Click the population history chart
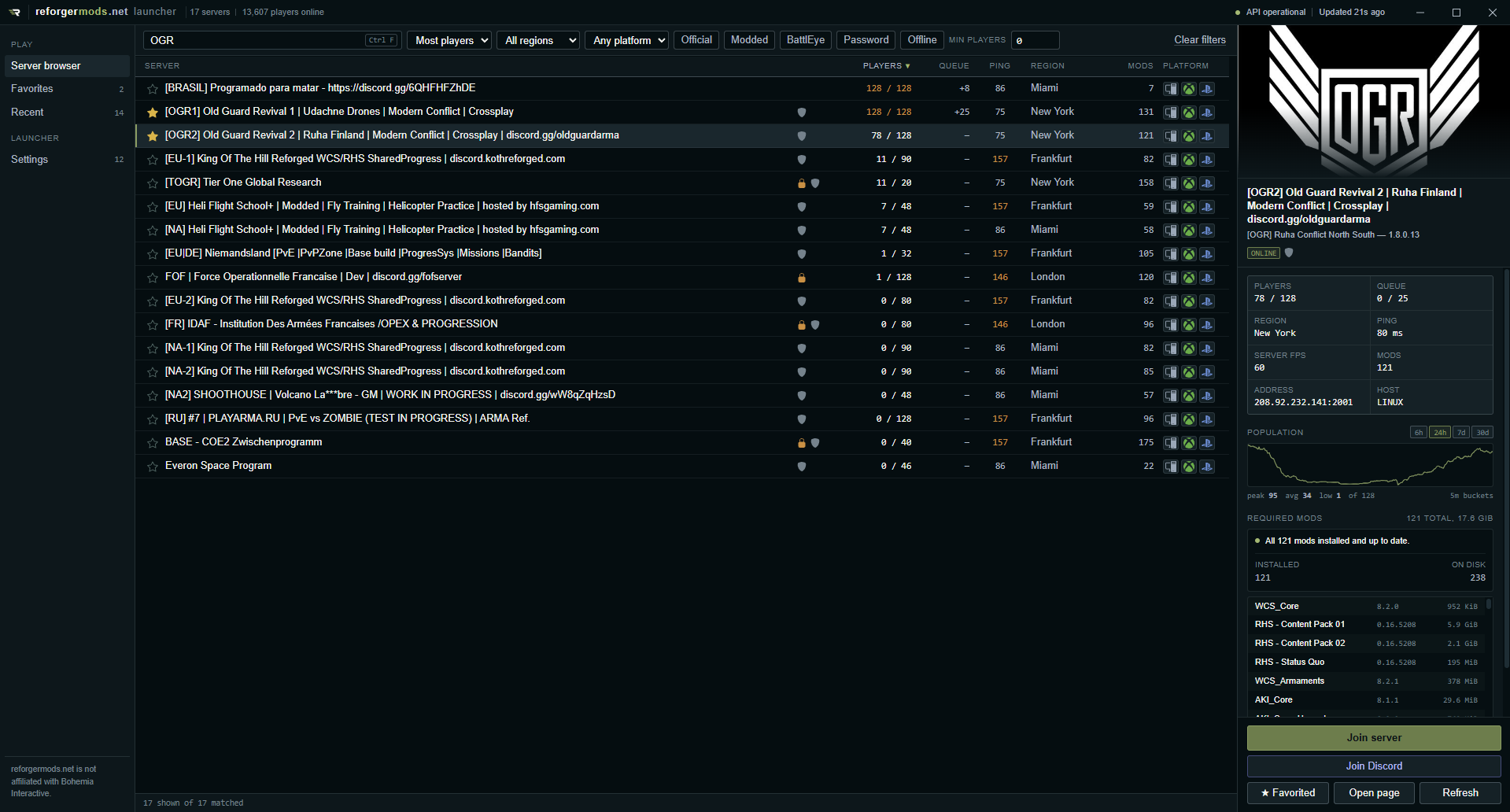Screen dimensions: 1510x812 point(1370,465)
